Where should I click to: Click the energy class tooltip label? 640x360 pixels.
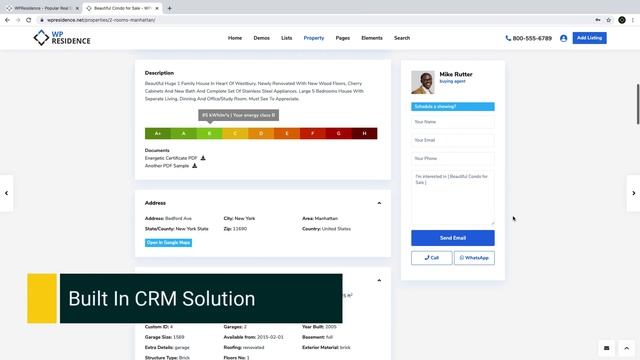coord(239,115)
